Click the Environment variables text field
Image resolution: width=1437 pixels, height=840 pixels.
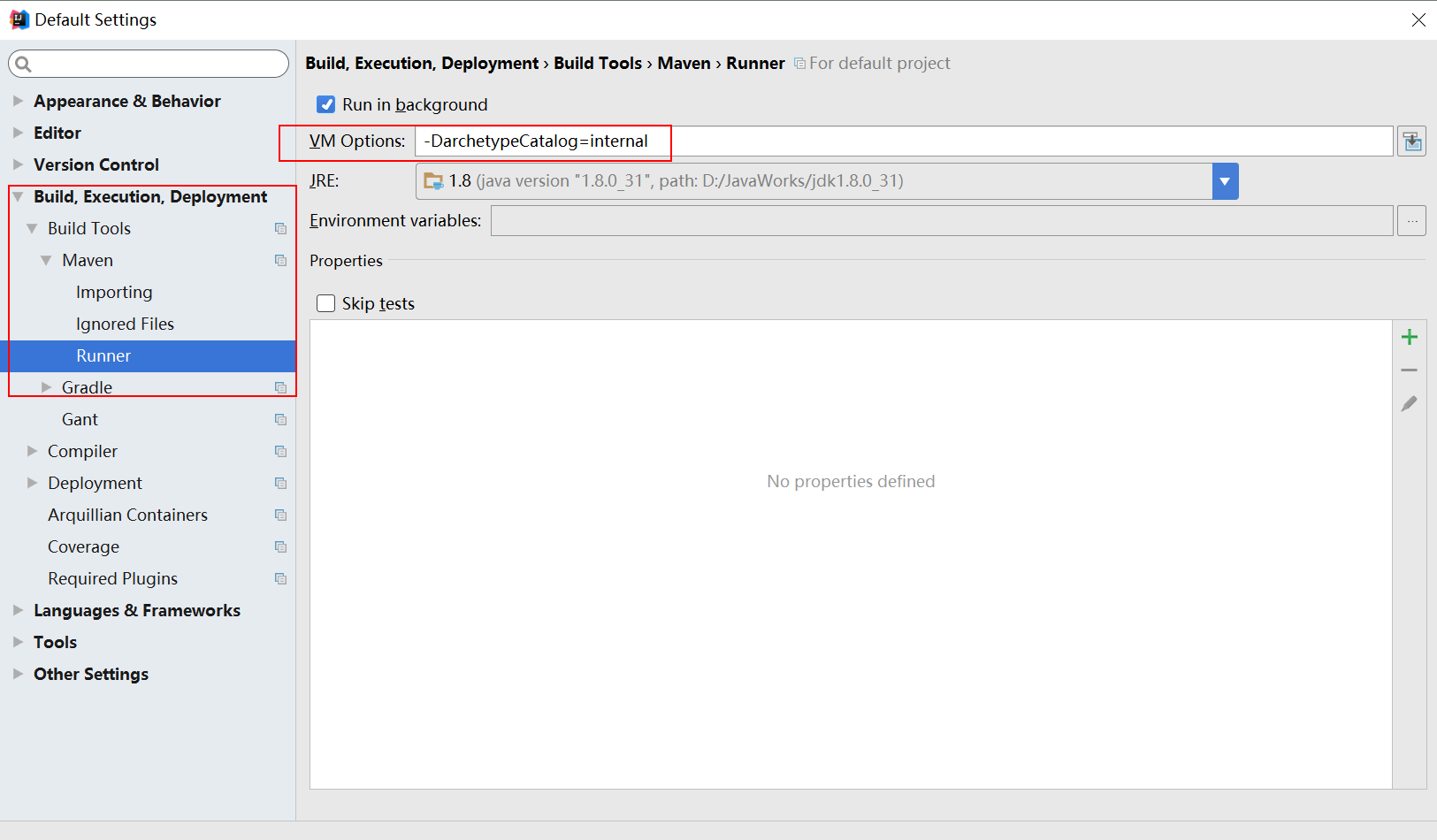click(x=942, y=221)
